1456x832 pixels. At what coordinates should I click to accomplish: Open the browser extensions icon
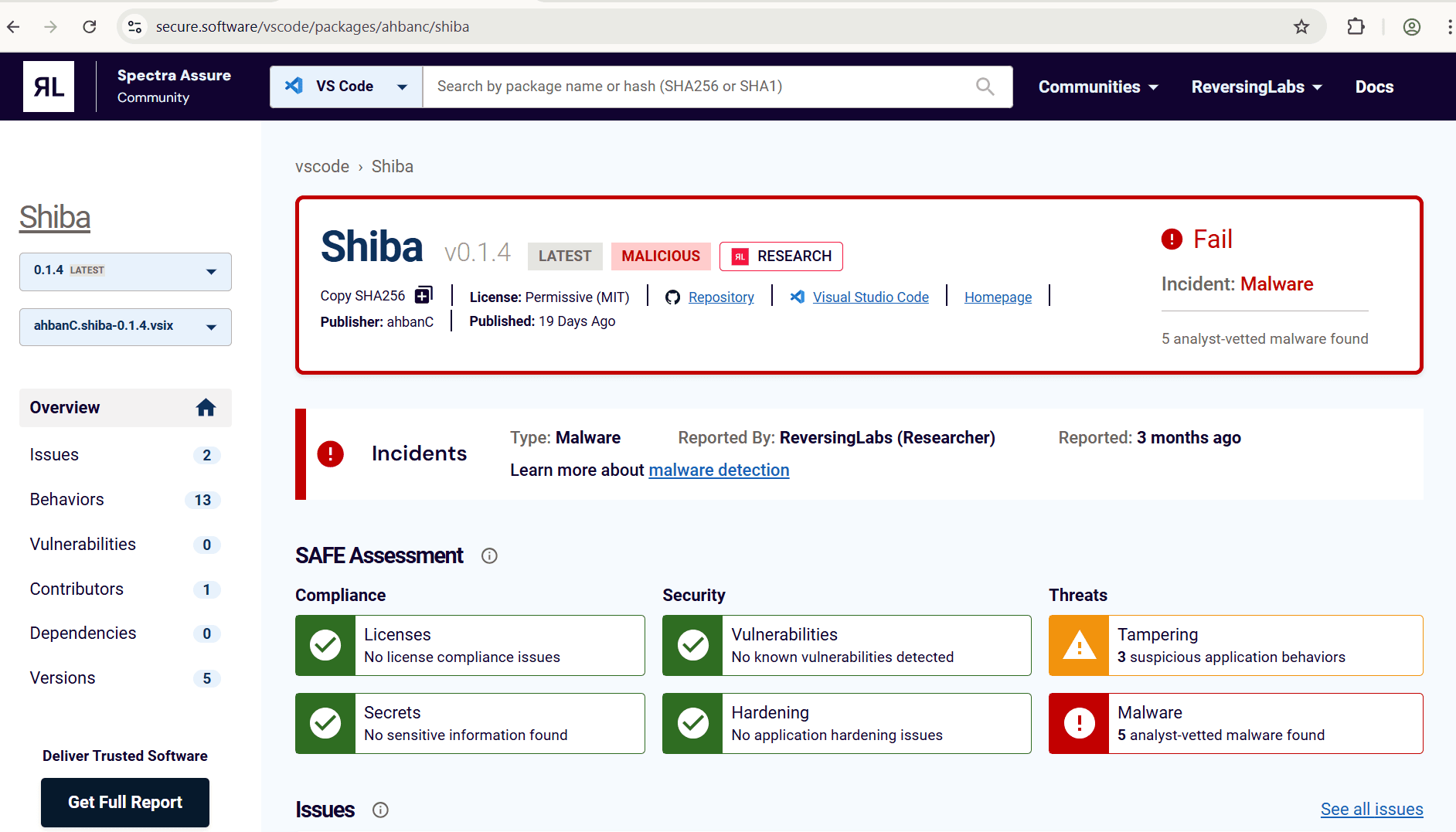coord(1356,25)
